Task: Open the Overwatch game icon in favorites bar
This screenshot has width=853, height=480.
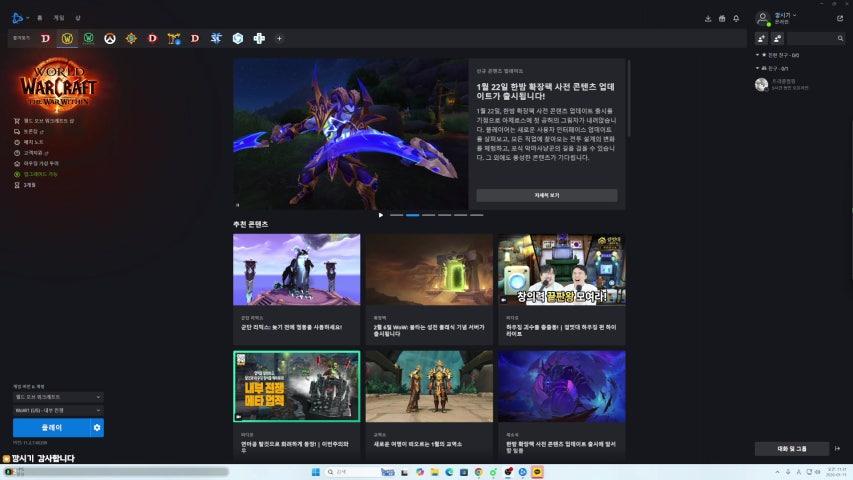Action: [x=110, y=38]
